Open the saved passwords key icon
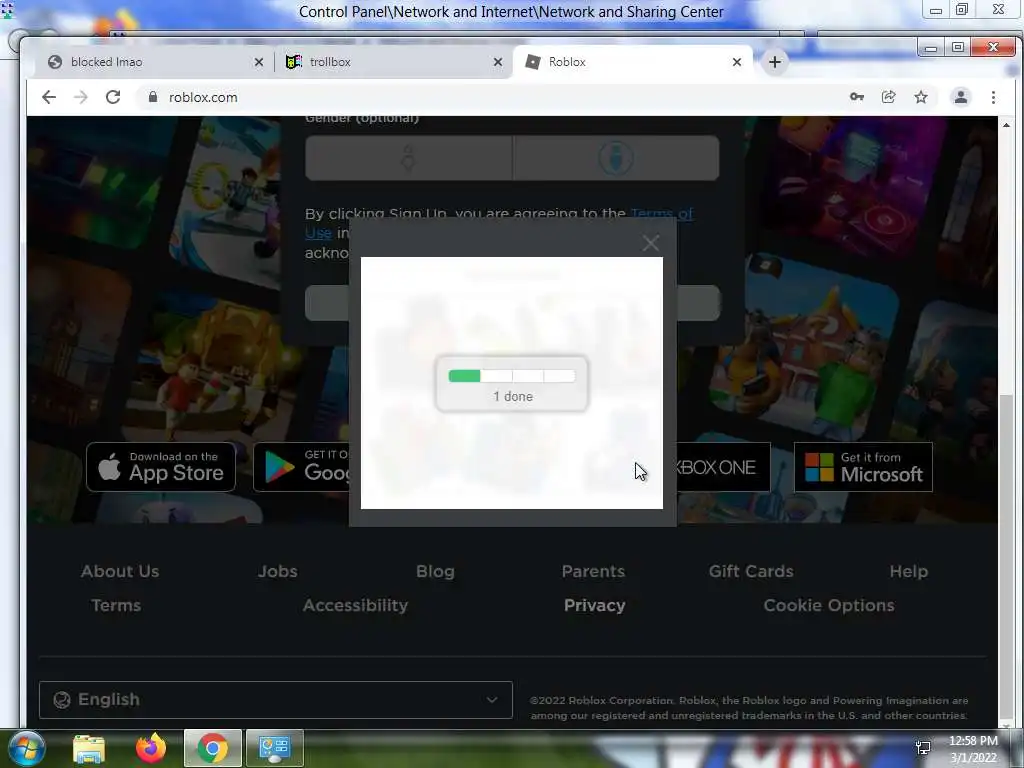 (857, 97)
